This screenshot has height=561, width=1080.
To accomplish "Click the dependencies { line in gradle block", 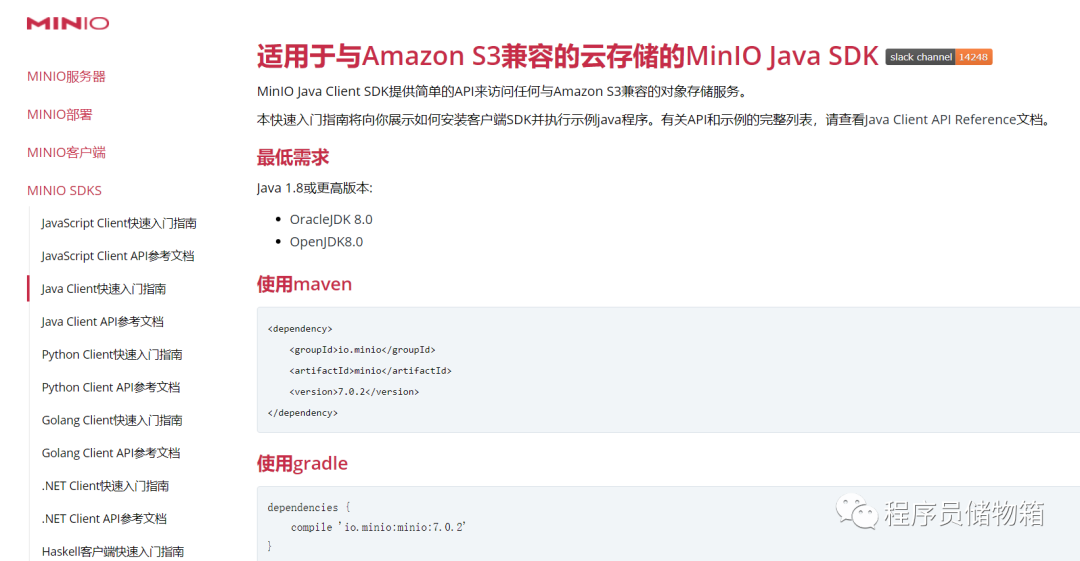I will tap(309, 507).
